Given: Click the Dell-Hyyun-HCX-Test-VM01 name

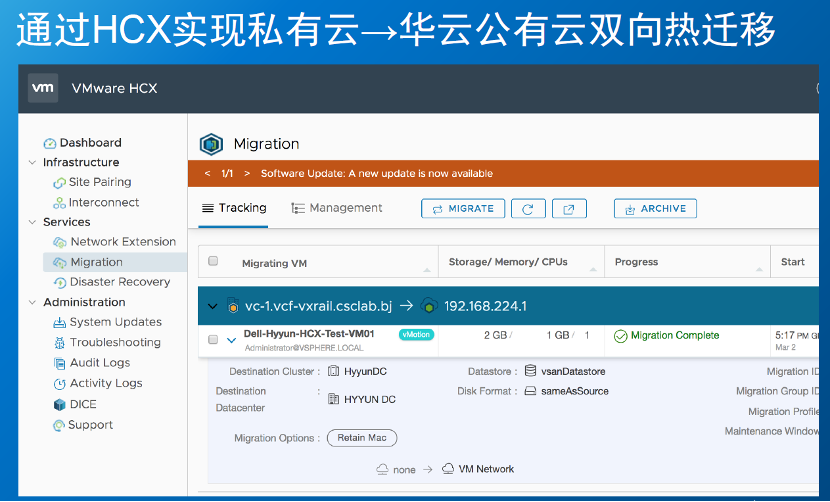Looking at the screenshot, I should pos(309,334).
